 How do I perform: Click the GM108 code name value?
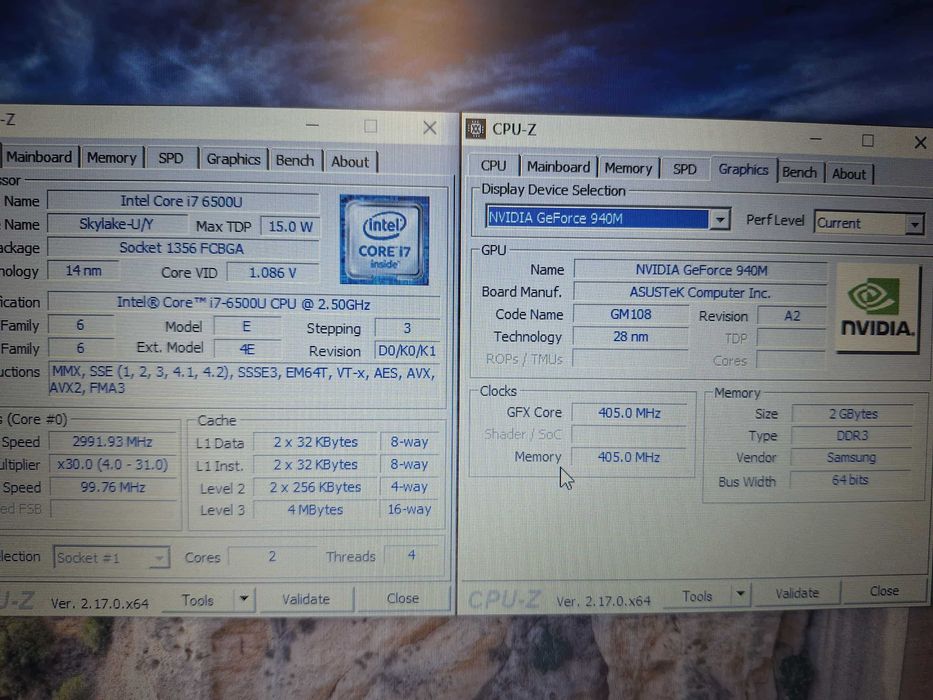(631, 314)
